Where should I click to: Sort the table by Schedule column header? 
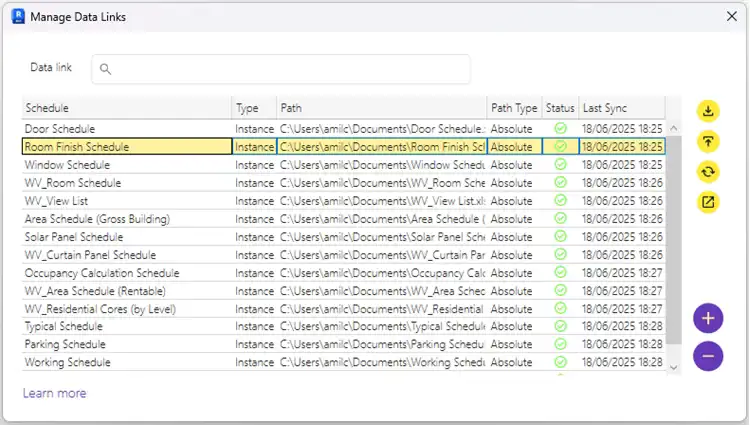point(127,108)
